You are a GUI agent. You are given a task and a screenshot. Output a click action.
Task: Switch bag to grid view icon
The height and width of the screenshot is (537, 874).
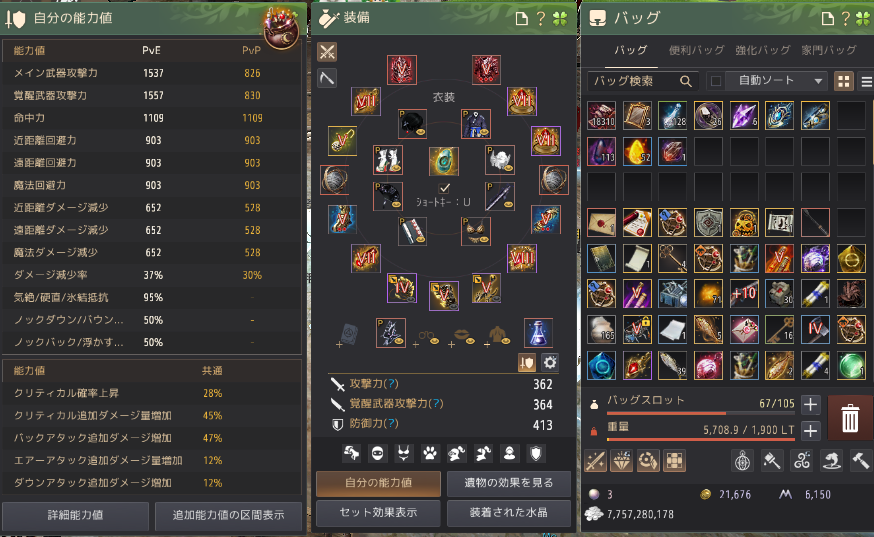844,81
